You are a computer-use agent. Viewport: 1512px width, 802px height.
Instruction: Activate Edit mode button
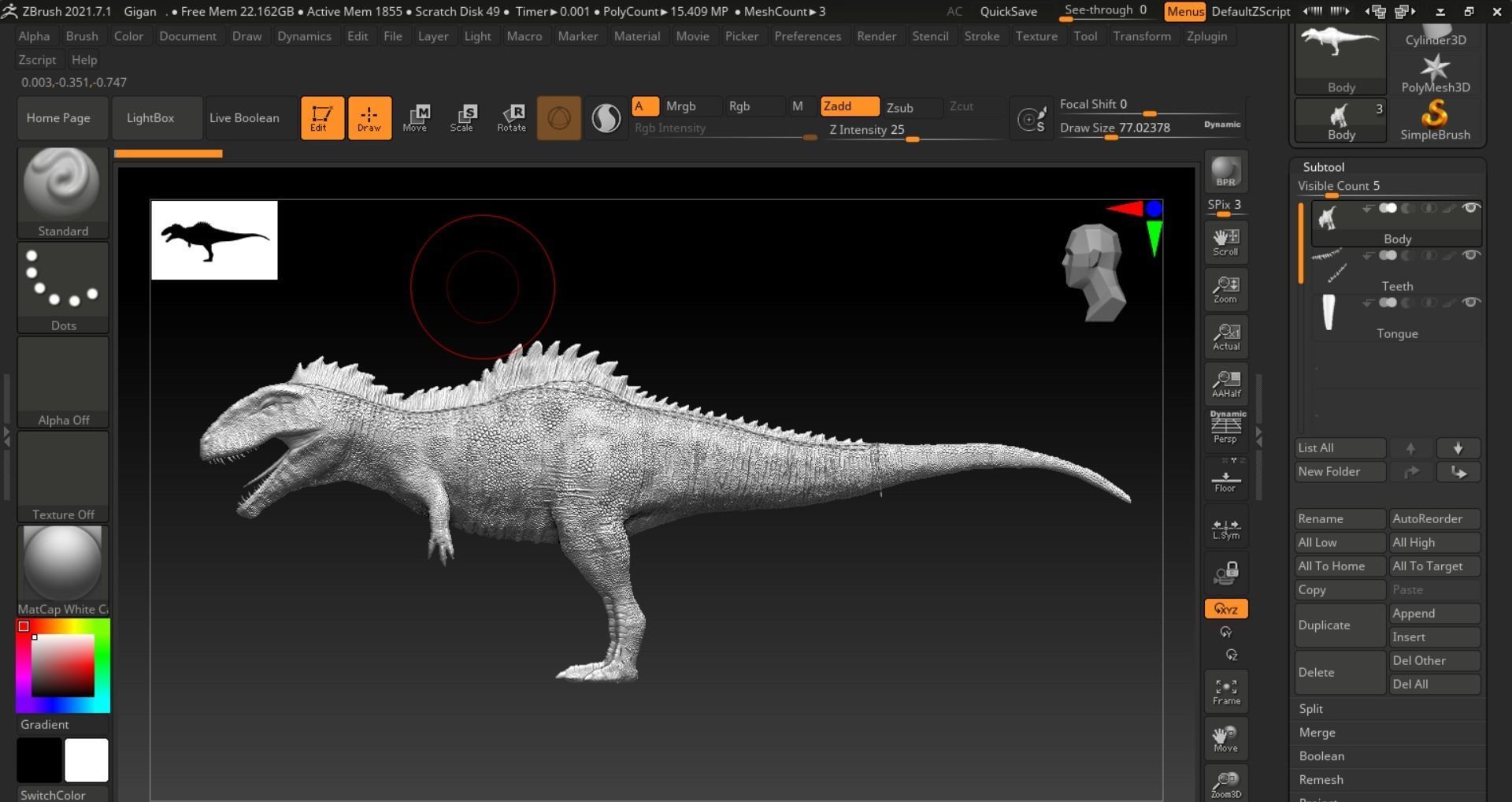pos(322,118)
